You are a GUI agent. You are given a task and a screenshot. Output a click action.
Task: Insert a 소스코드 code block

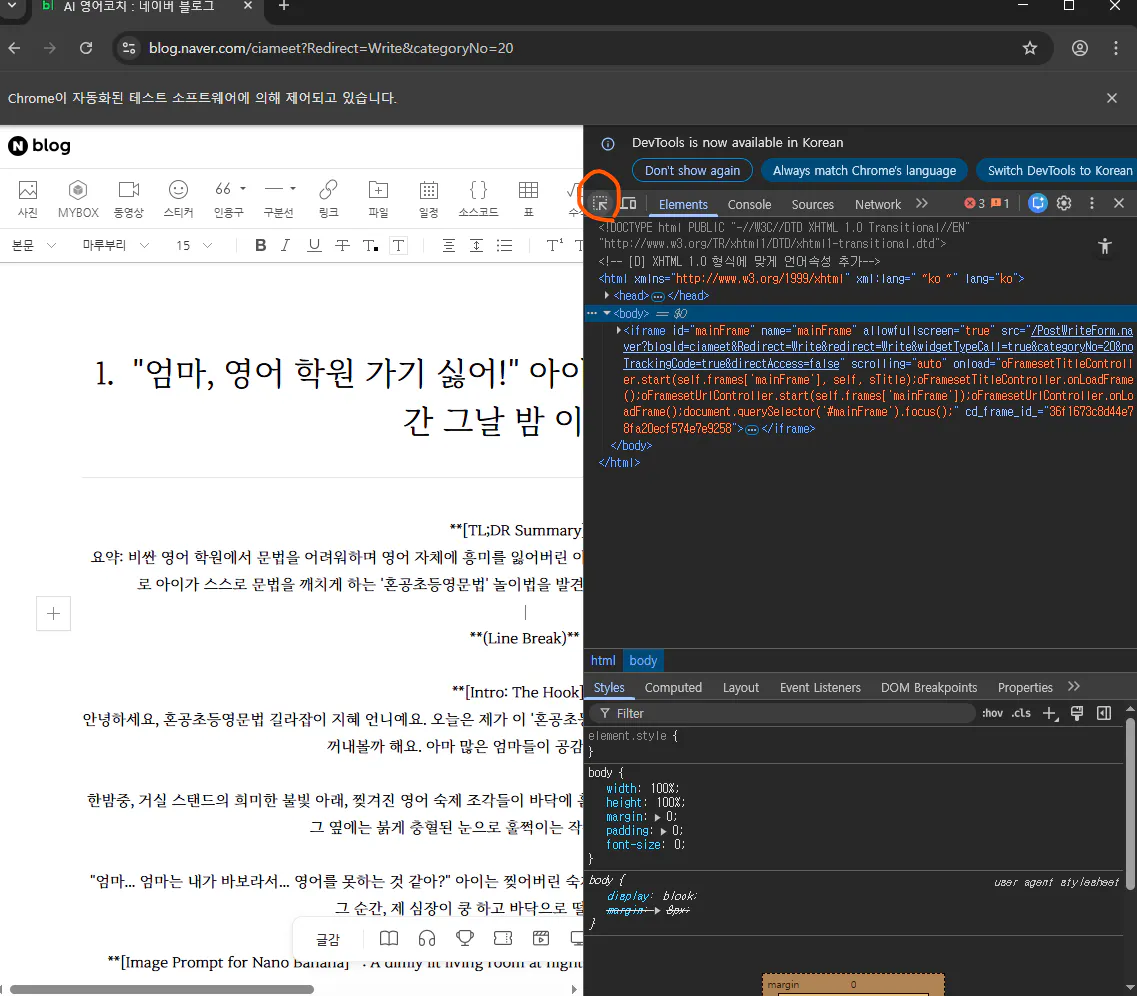[x=479, y=198]
